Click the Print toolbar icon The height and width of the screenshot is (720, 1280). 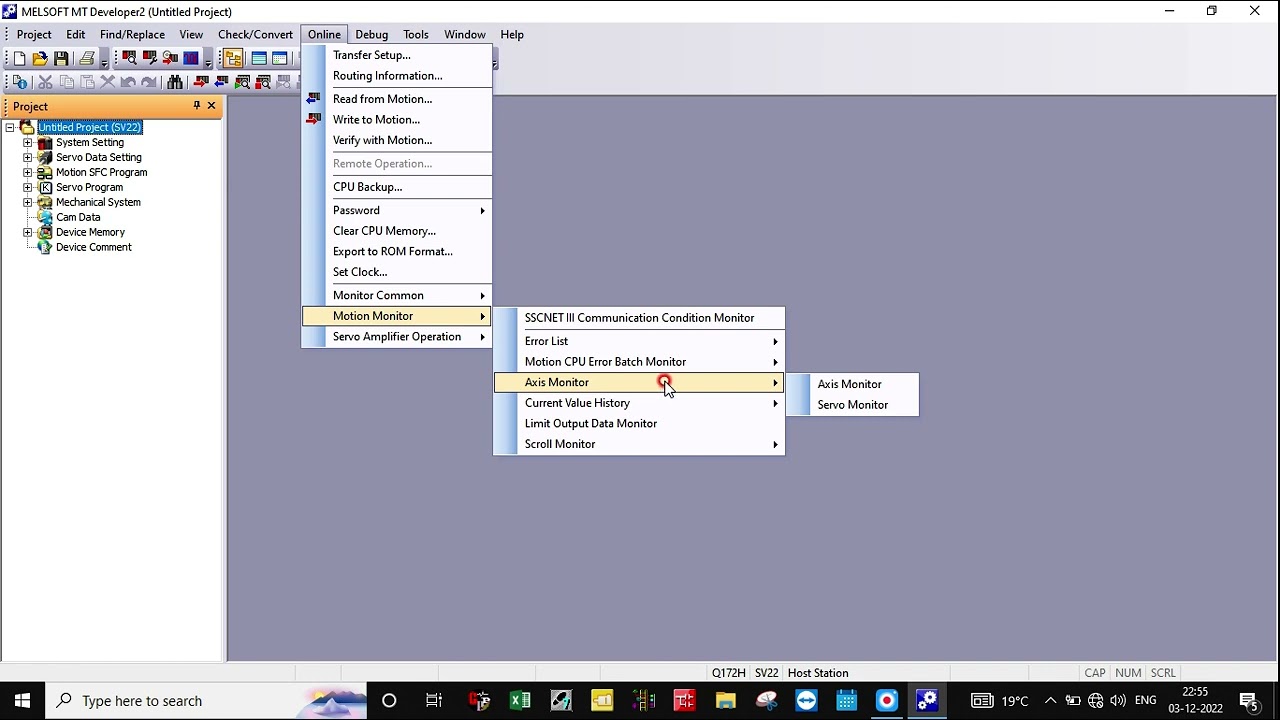[86, 58]
